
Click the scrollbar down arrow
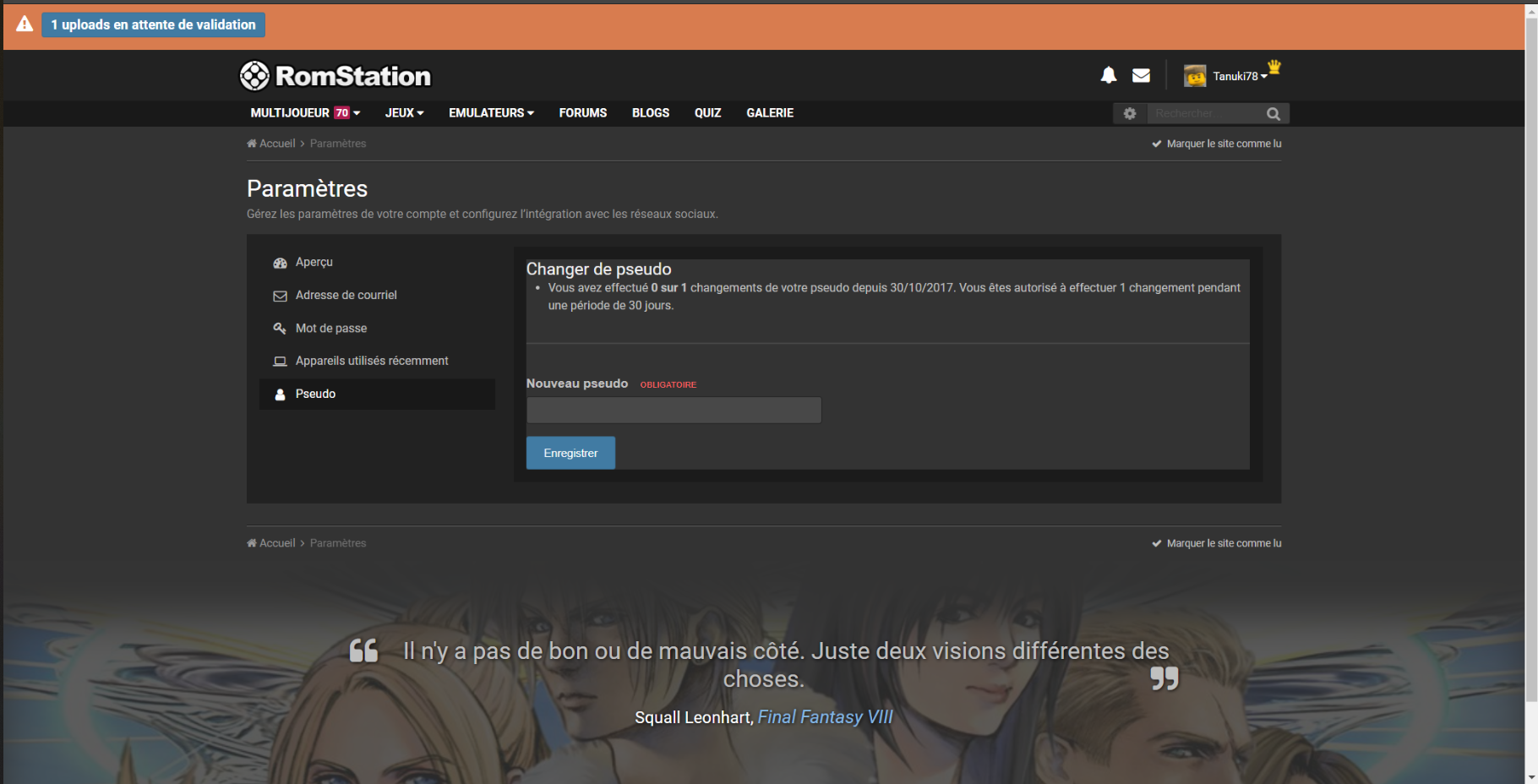pyautogui.click(x=1531, y=776)
